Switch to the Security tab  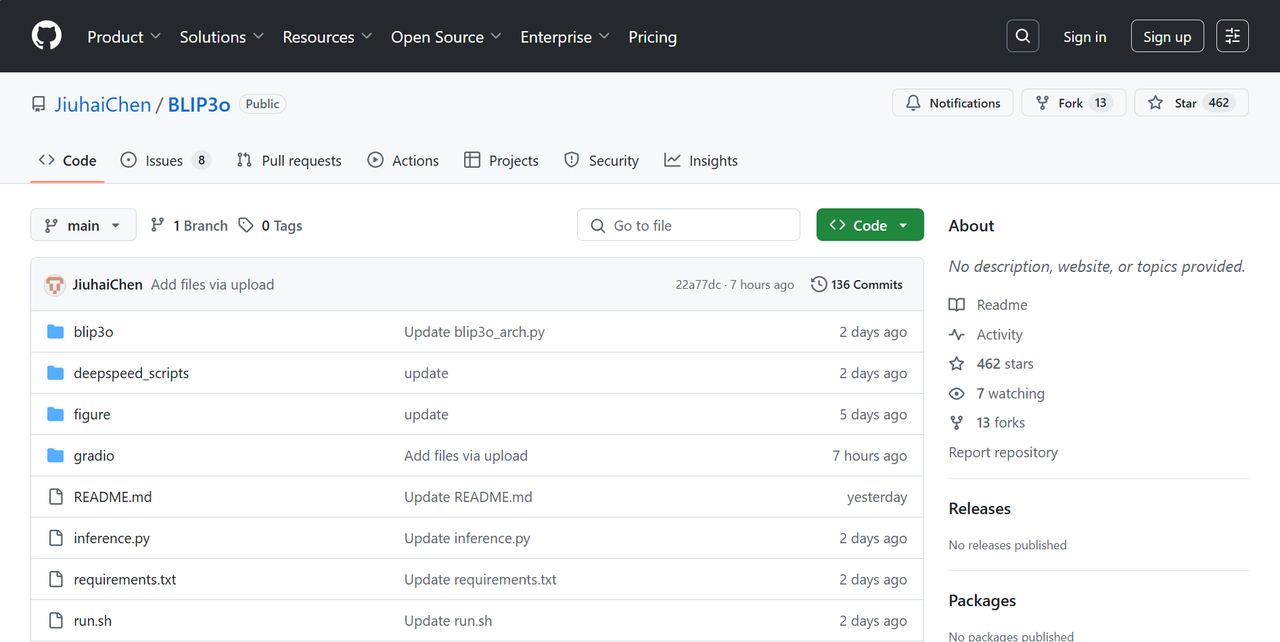click(601, 161)
